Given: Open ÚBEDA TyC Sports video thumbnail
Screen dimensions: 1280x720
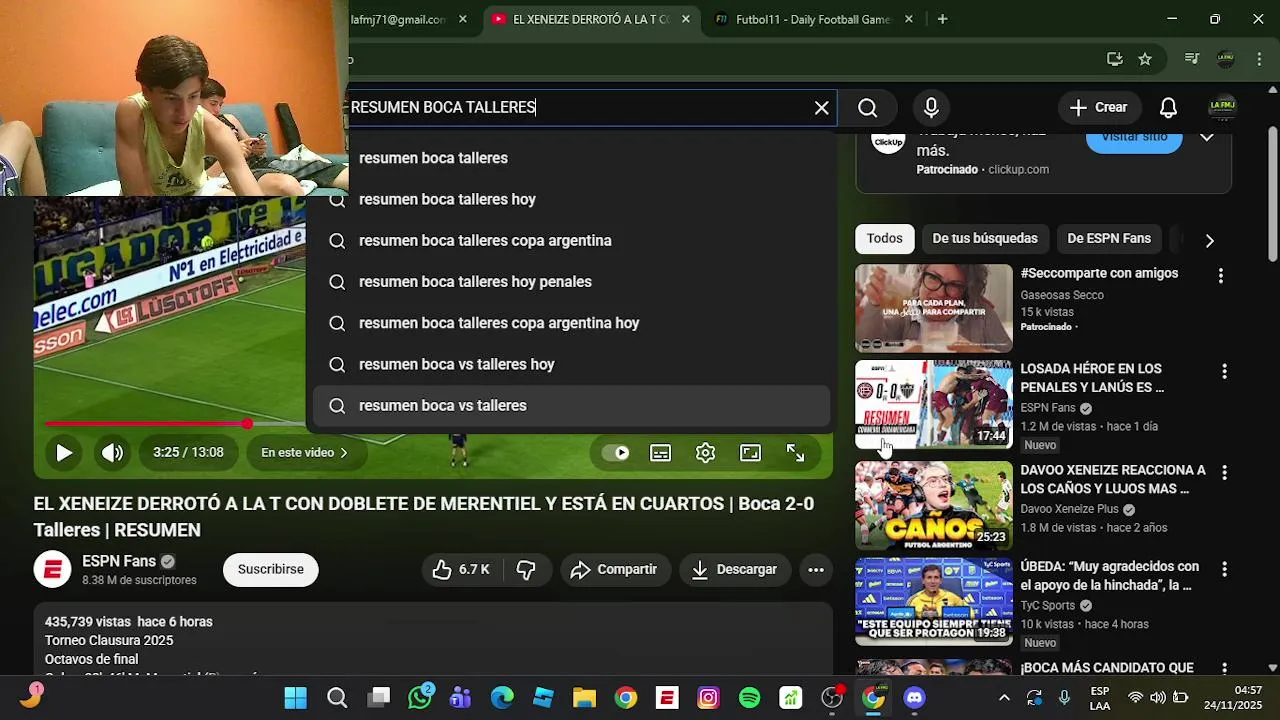Looking at the screenshot, I should tap(934, 602).
